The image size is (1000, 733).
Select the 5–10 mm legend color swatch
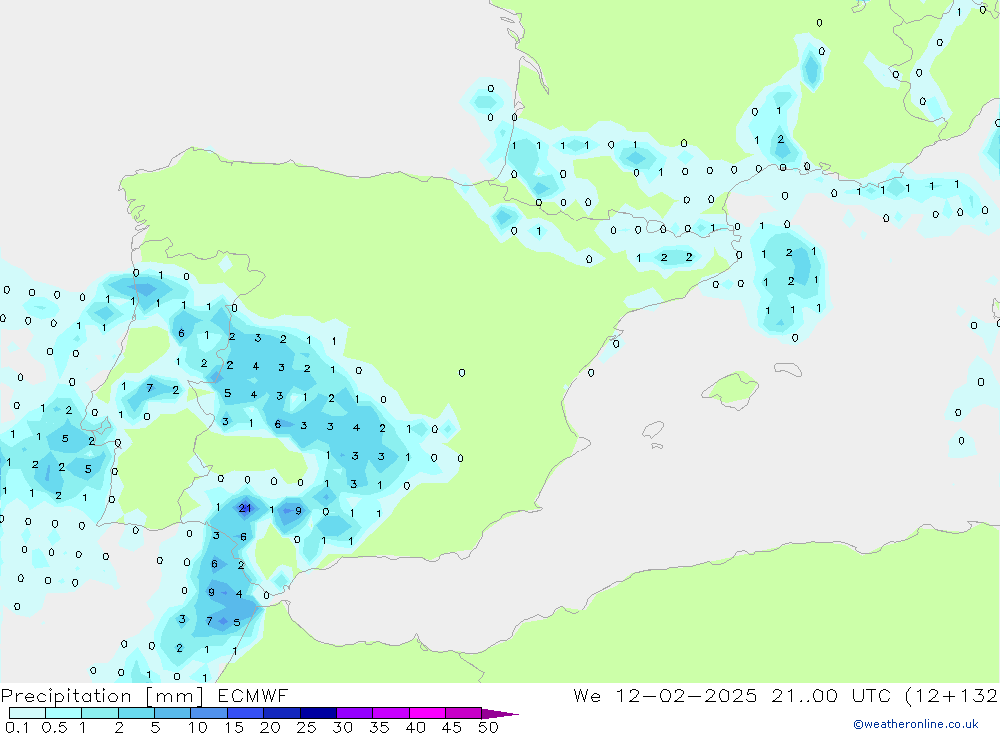pos(173,713)
